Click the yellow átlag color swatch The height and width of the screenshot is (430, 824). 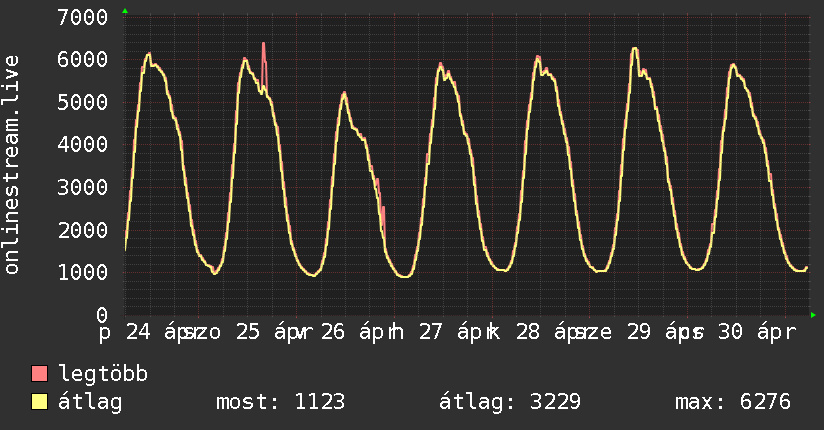[x=39, y=401]
